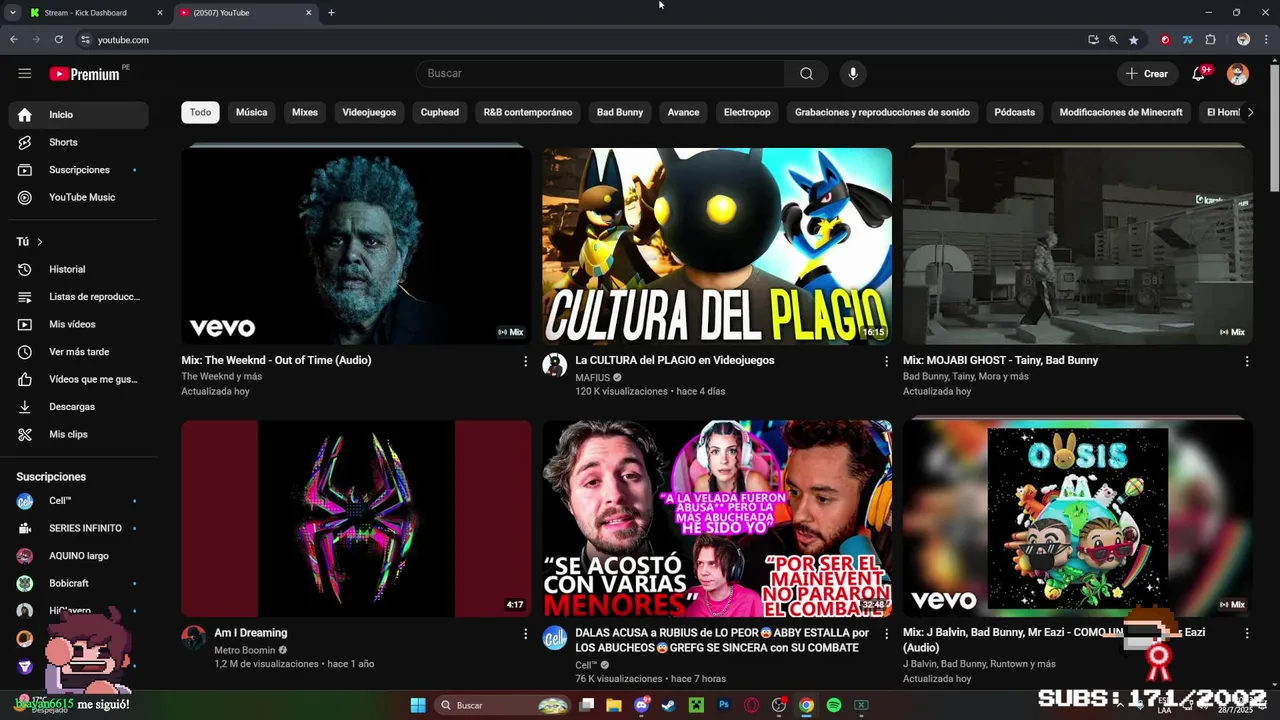Show more filter chips with right arrow
The height and width of the screenshot is (720, 1280).
click(x=1250, y=112)
